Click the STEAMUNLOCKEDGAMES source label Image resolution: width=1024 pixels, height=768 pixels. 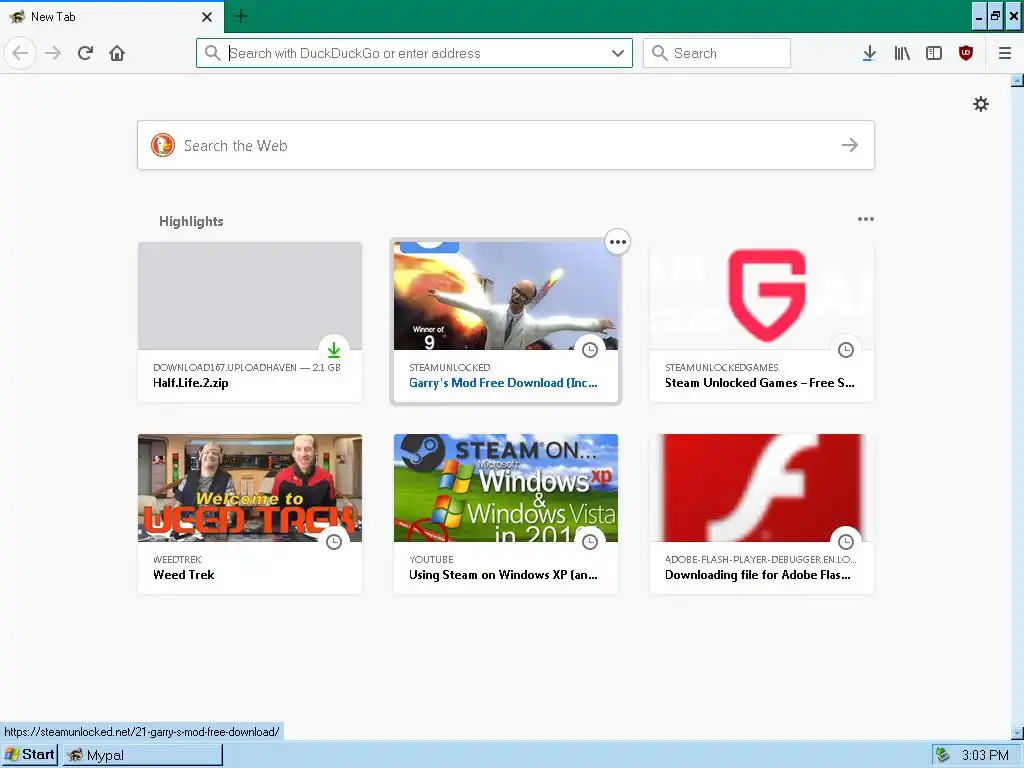tap(722, 368)
